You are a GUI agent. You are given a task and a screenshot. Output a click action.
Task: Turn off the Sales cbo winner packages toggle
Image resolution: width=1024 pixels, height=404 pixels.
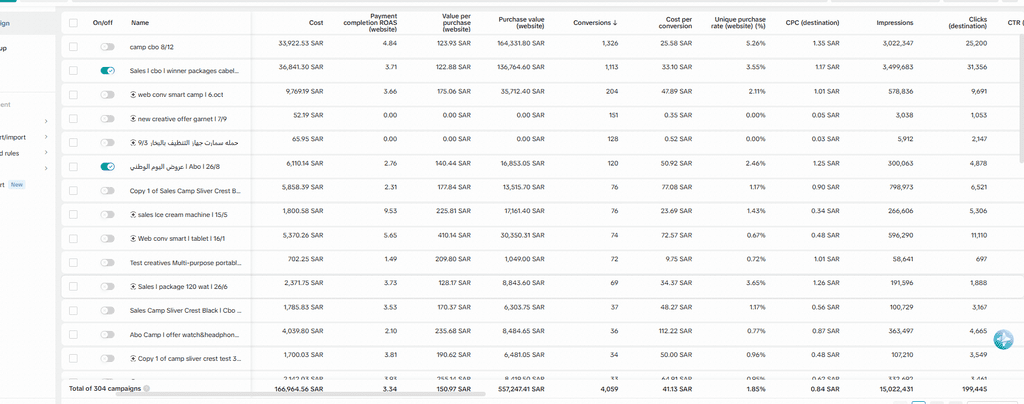(107, 70)
